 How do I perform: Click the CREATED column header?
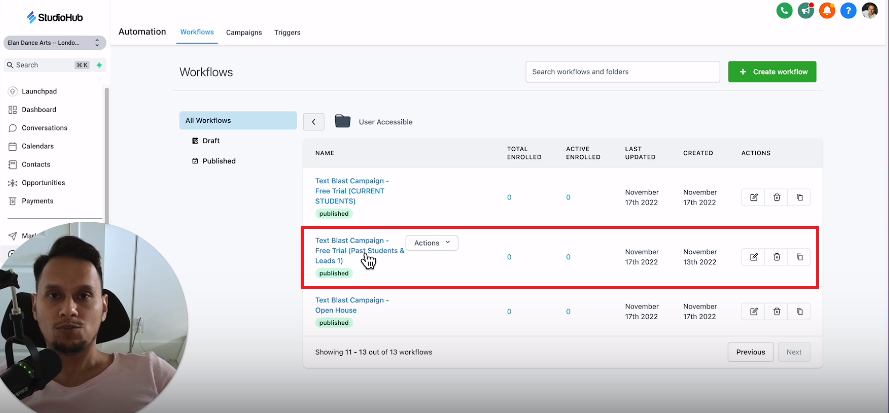(698, 153)
